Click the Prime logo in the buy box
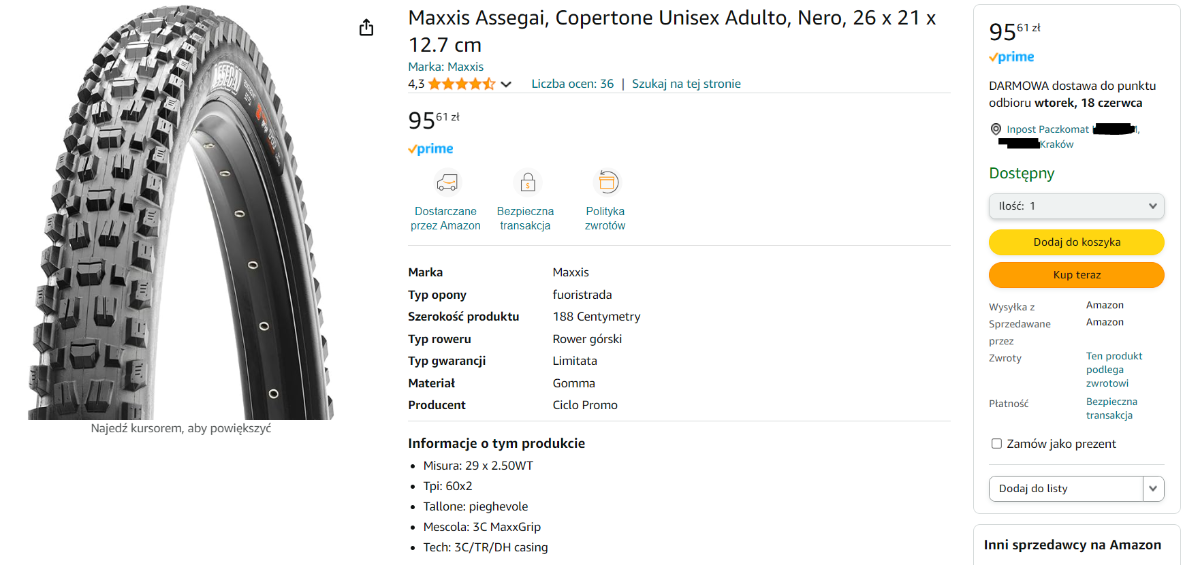The height and width of the screenshot is (565, 1200). (x=1012, y=57)
